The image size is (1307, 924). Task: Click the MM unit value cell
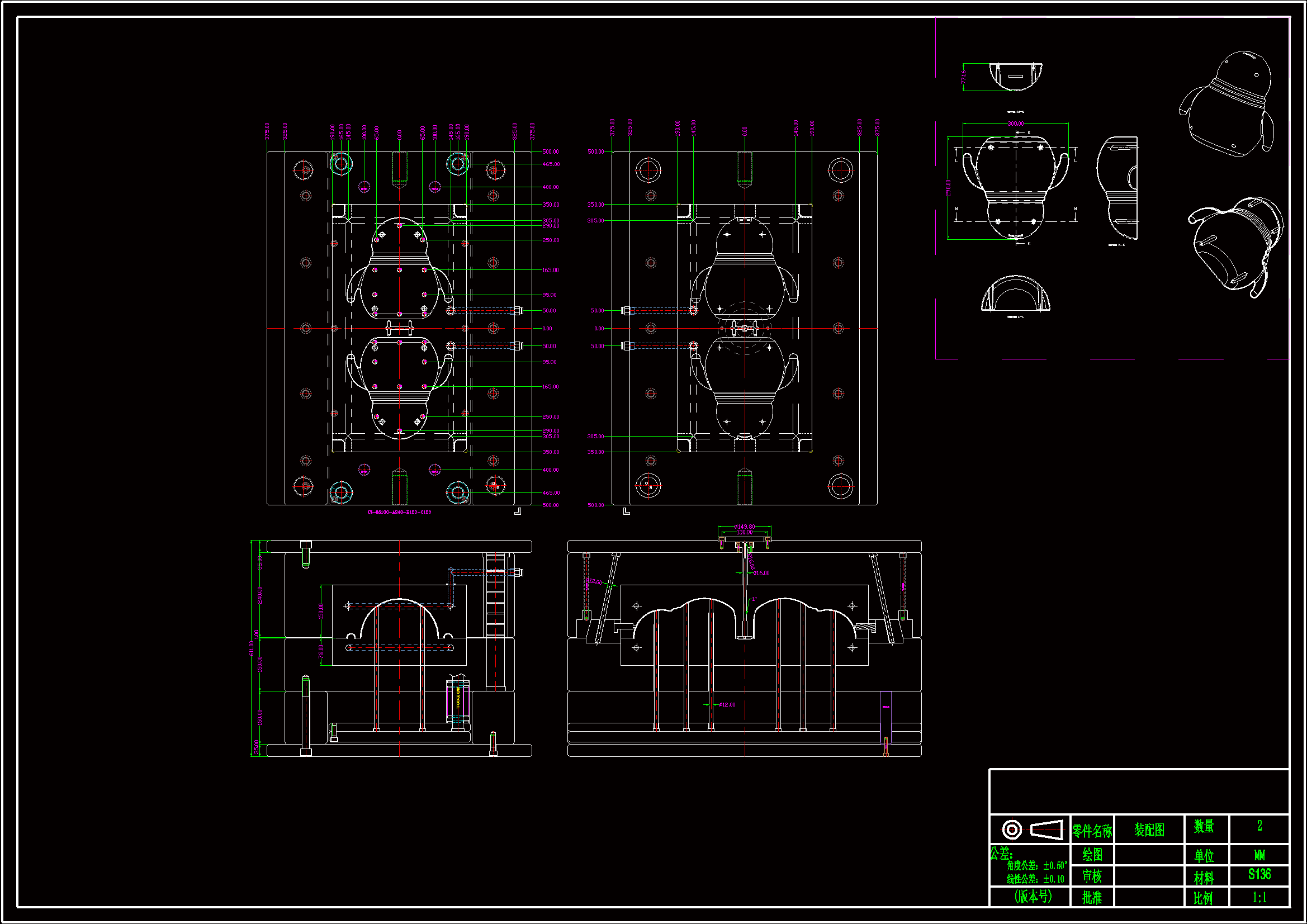(x=1258, y=855)
